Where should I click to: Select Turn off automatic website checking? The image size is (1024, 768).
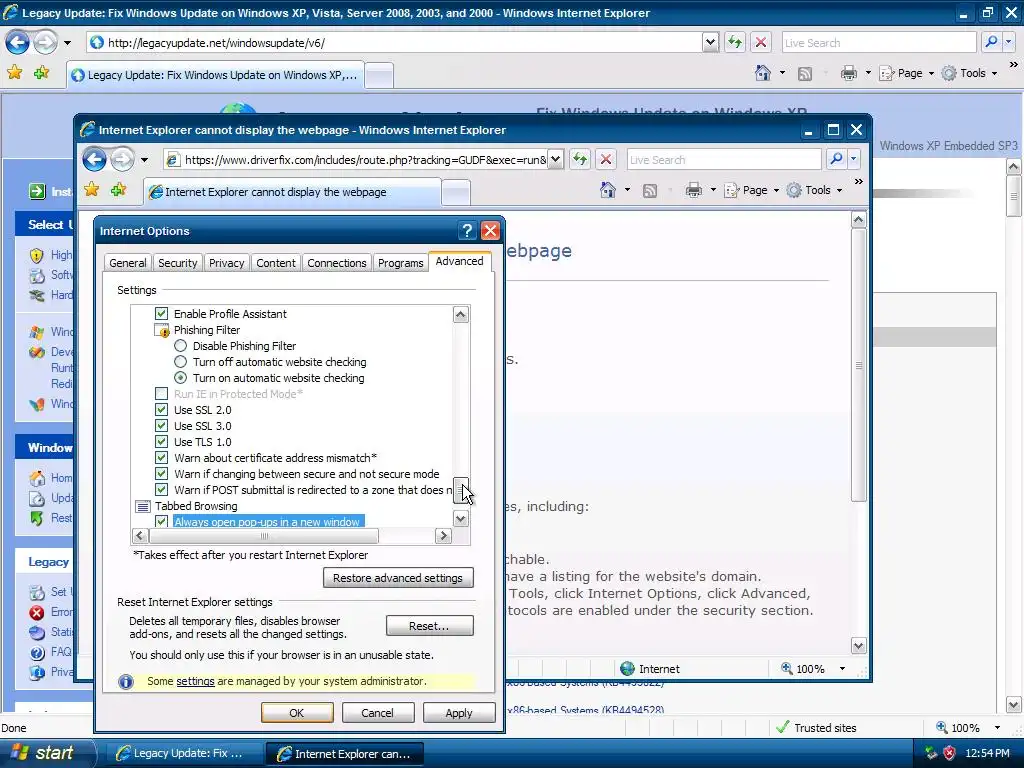click(x=180, y=362)
